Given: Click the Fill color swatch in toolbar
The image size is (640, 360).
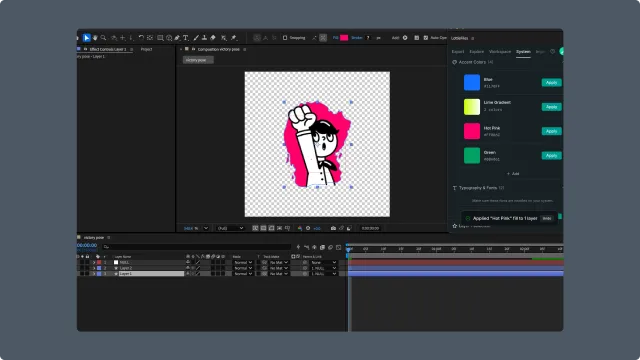Looking at the screenshot, I should point(344,38).
